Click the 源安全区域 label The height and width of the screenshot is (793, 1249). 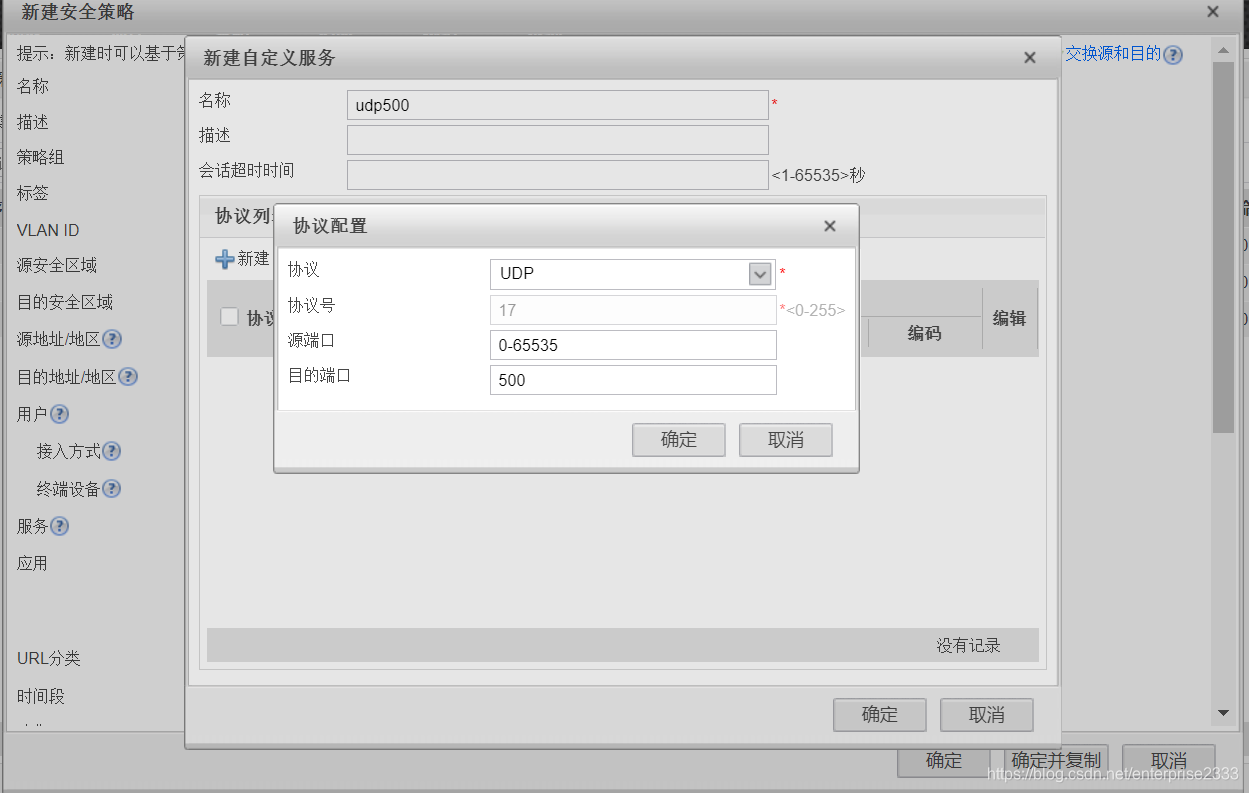click(x=57, y=266)
